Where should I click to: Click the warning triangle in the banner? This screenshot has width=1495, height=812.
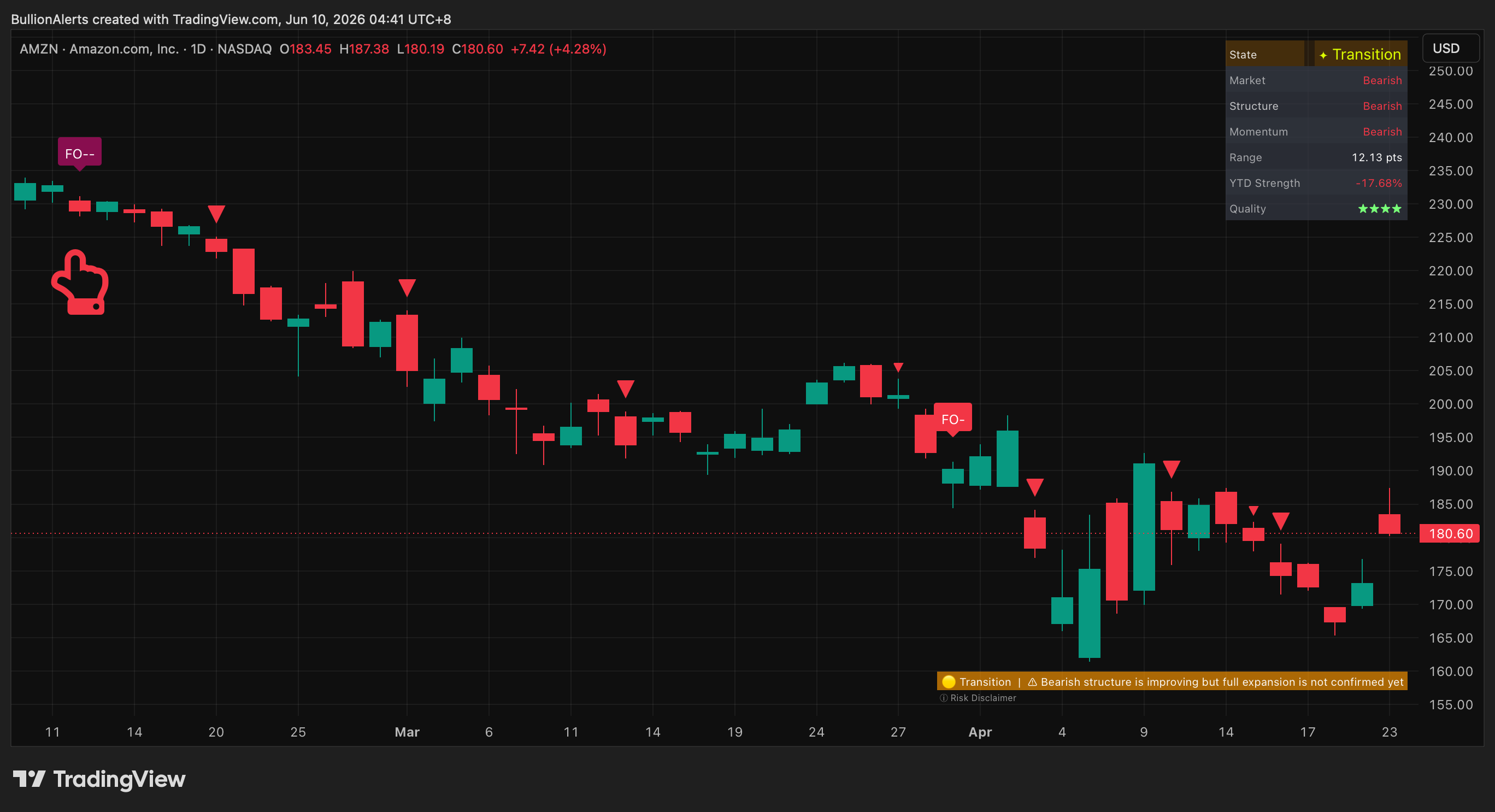(x=1032, y=682)
